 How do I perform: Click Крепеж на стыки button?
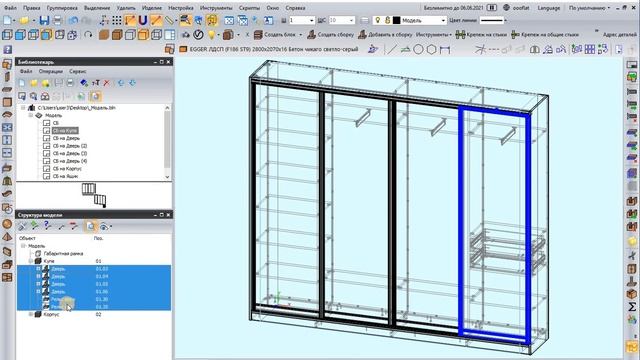tap(480, 35)
